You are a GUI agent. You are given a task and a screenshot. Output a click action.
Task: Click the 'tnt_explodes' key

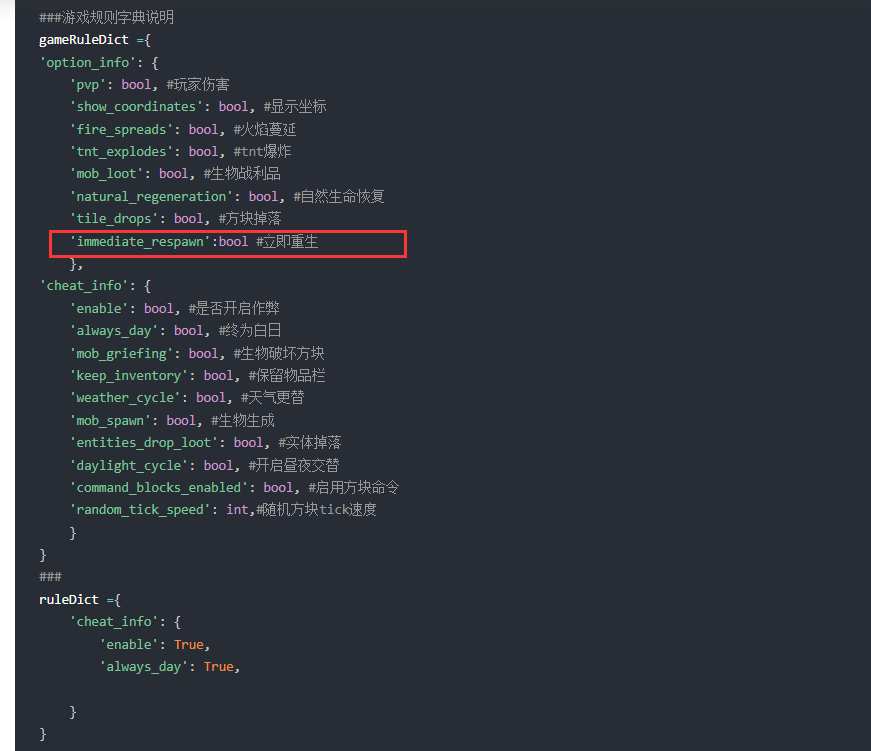click(121, 152)
